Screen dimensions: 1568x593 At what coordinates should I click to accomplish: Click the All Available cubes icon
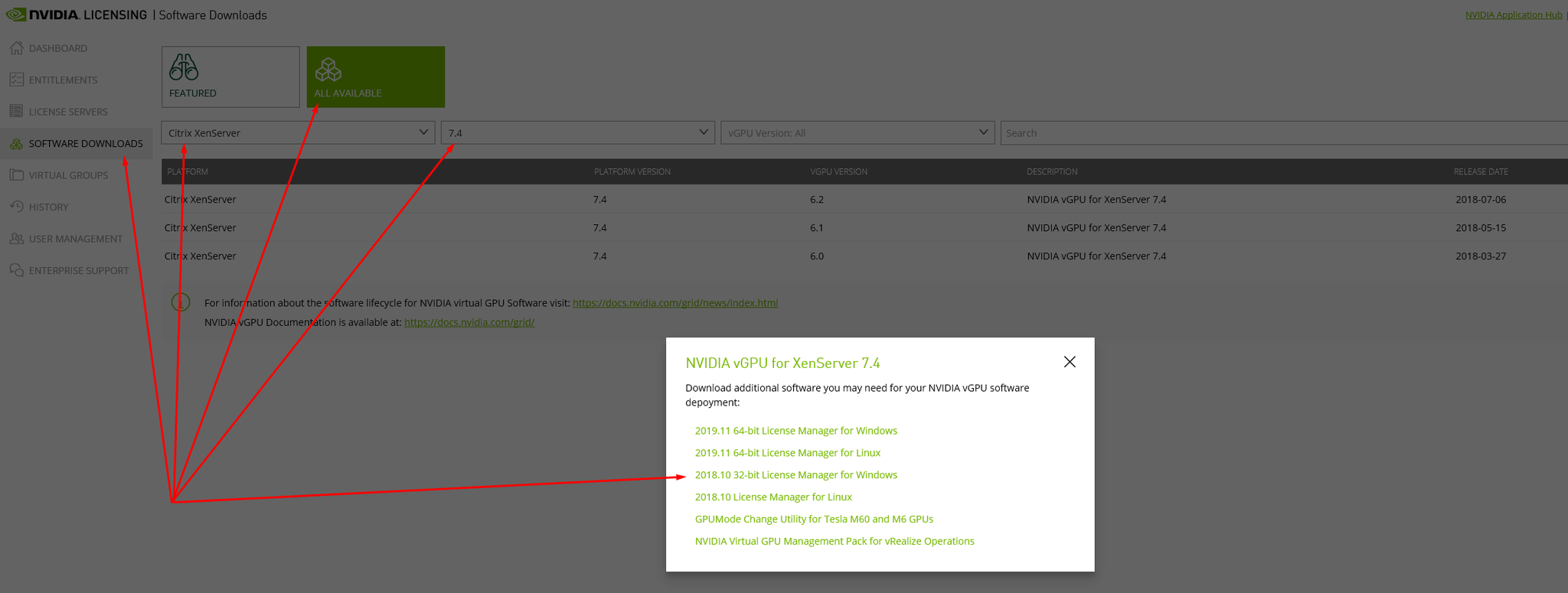pyautogui.click(x=328, y=70)
